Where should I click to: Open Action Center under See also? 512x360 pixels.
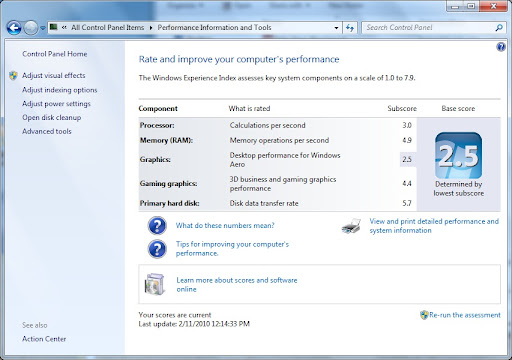coord(44,339)
